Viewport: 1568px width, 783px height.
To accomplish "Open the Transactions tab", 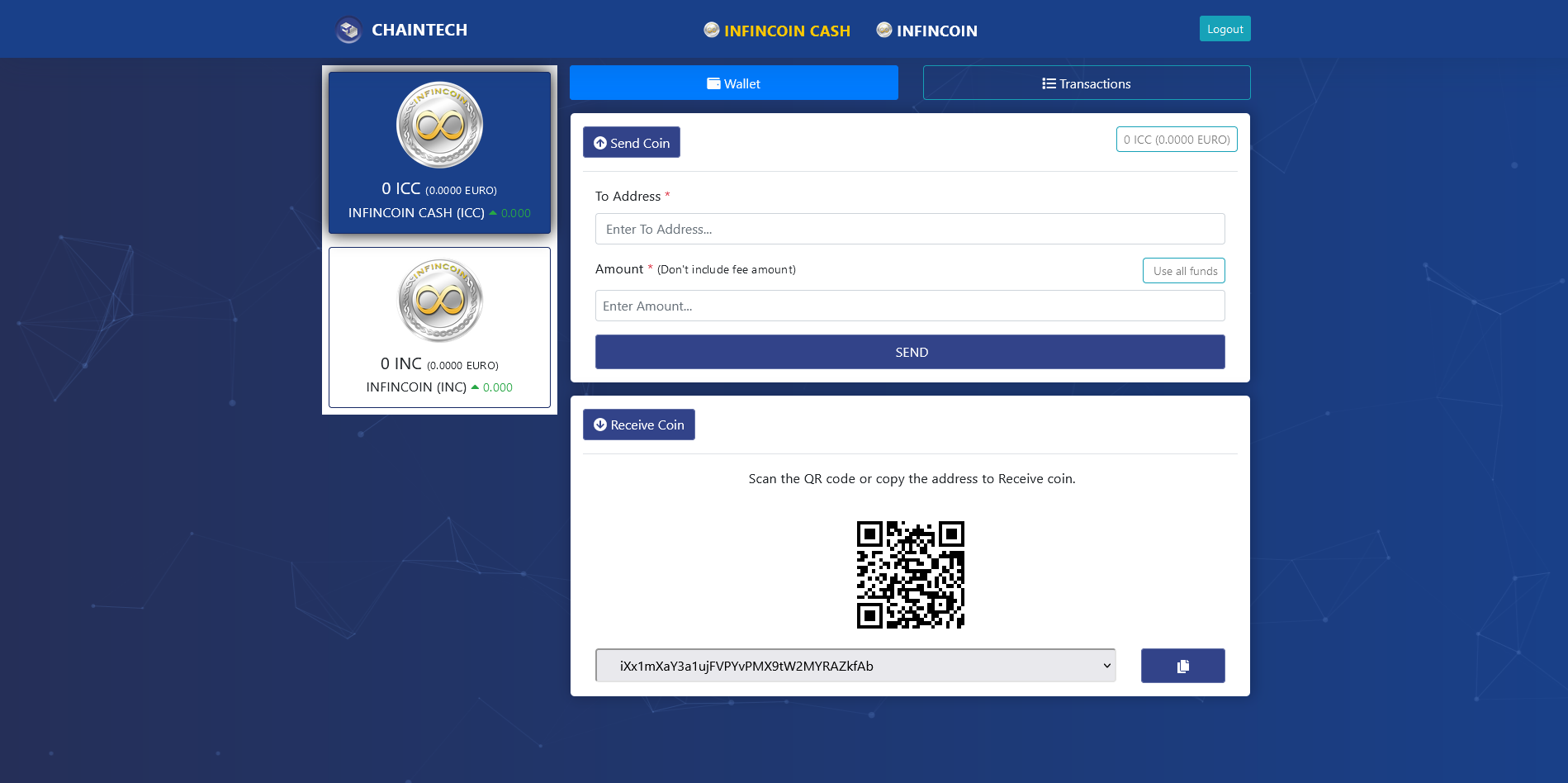I will (1086, 83).
